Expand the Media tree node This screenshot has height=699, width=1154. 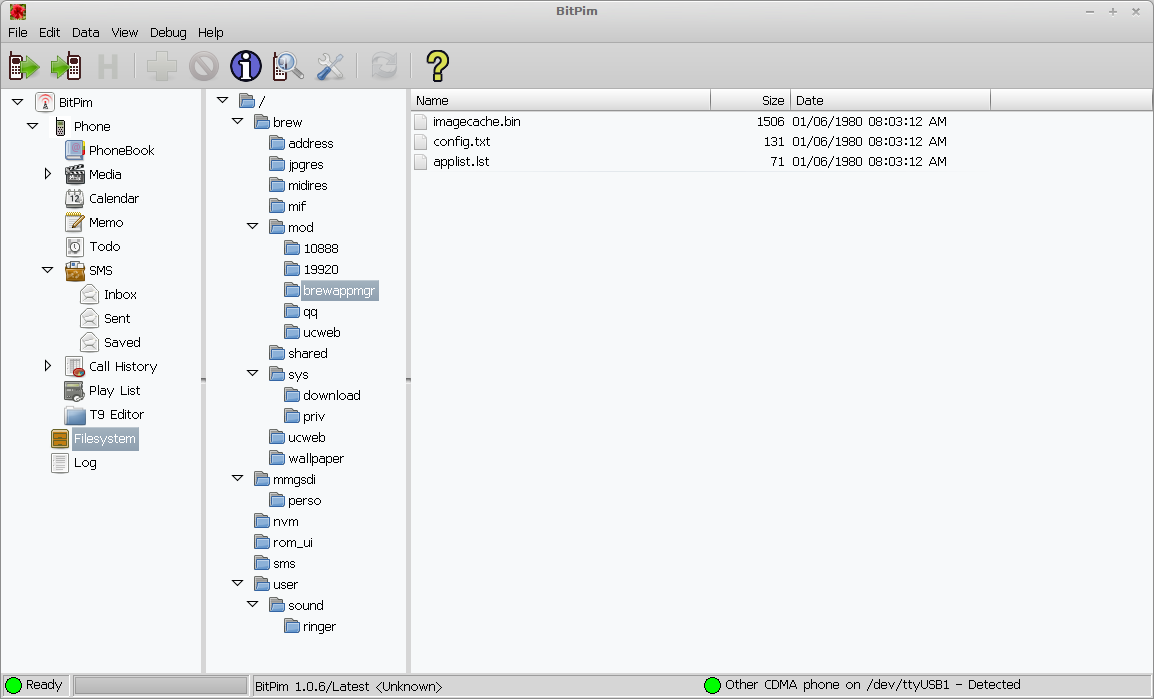point(48,174)
